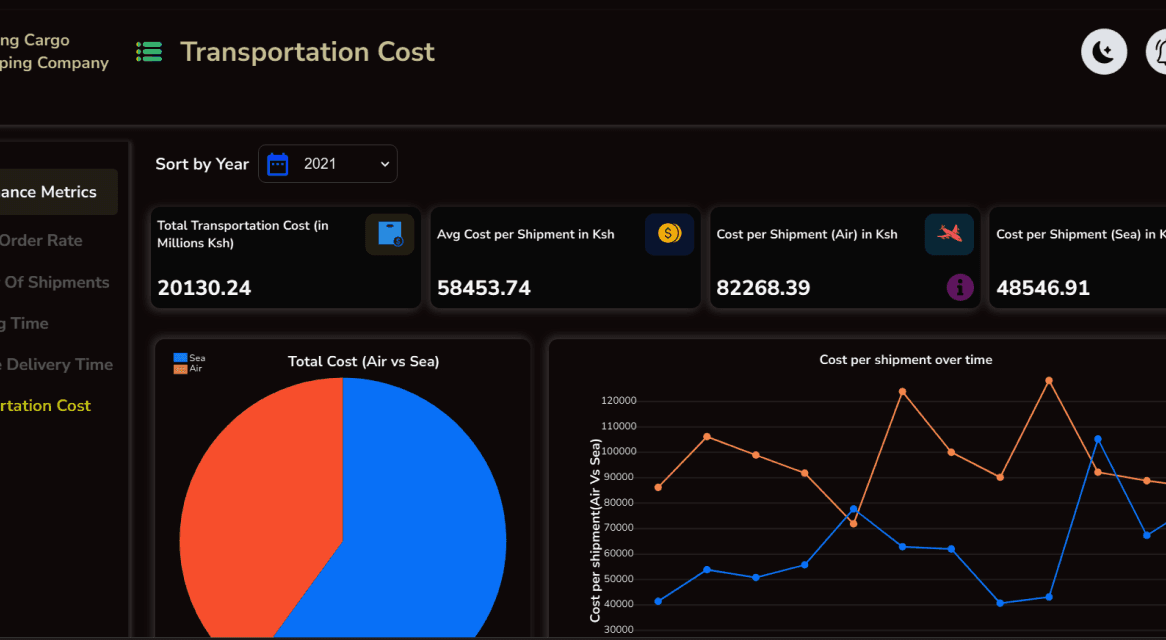This screenshot has width=1166, height=640.
Task: Open the notifications bell icon
Action: pyautogui.click(x=1157, y=52)
